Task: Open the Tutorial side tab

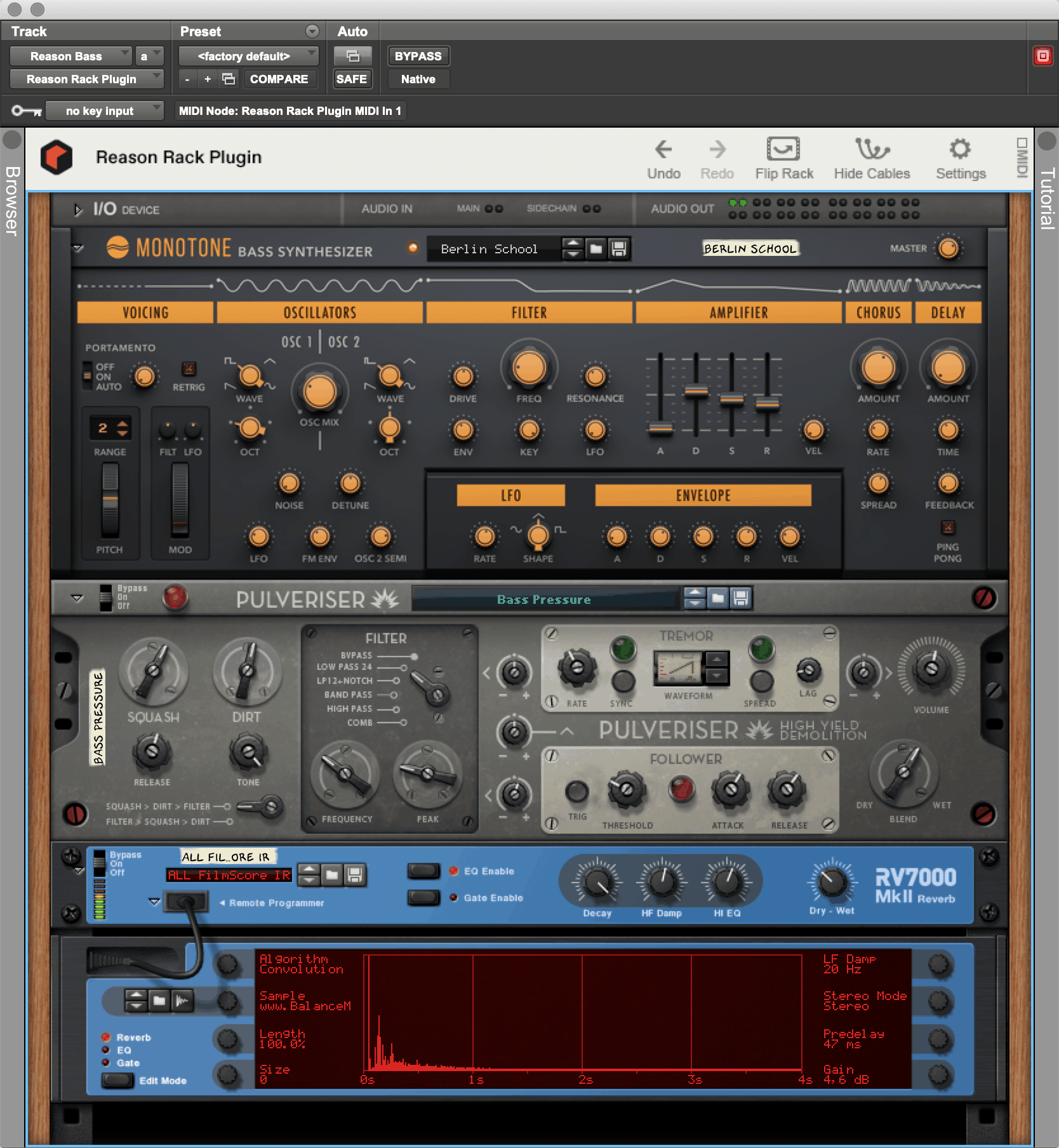Action: 1047,199
